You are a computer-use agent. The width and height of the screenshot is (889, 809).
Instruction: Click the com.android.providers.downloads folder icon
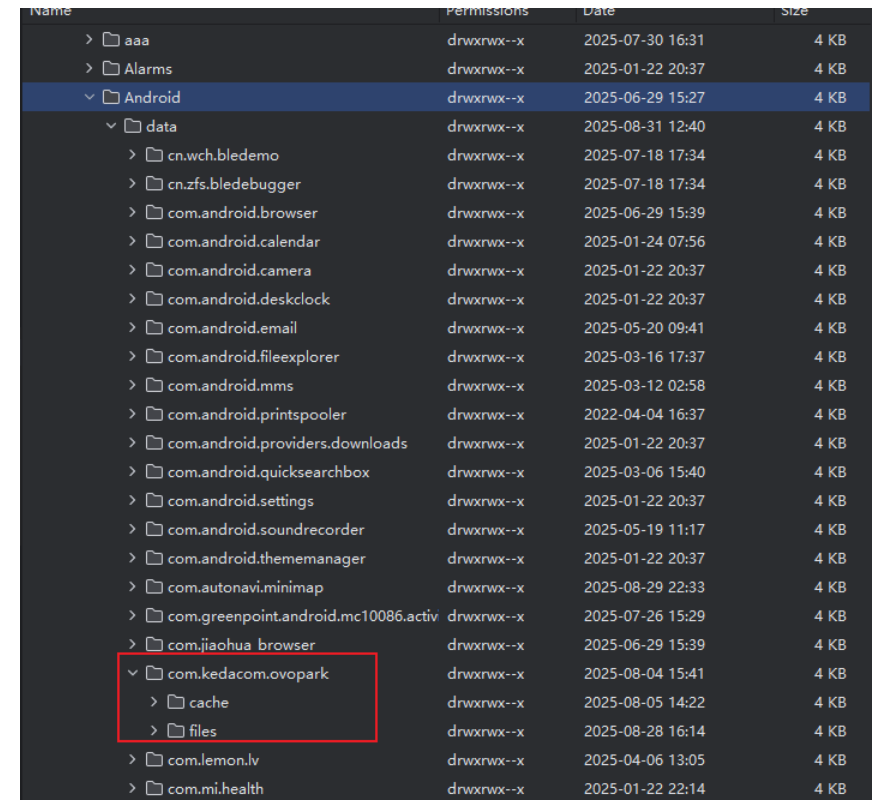point(154,443)
